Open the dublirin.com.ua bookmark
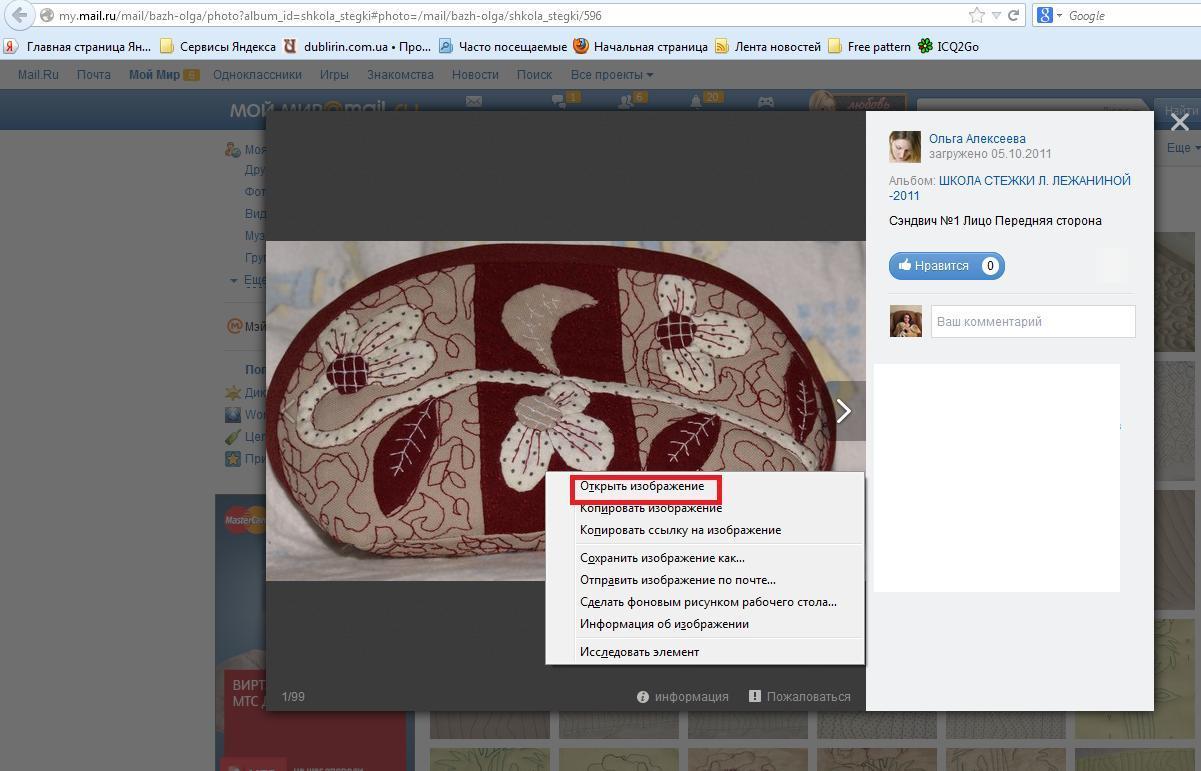 (357, 46)
